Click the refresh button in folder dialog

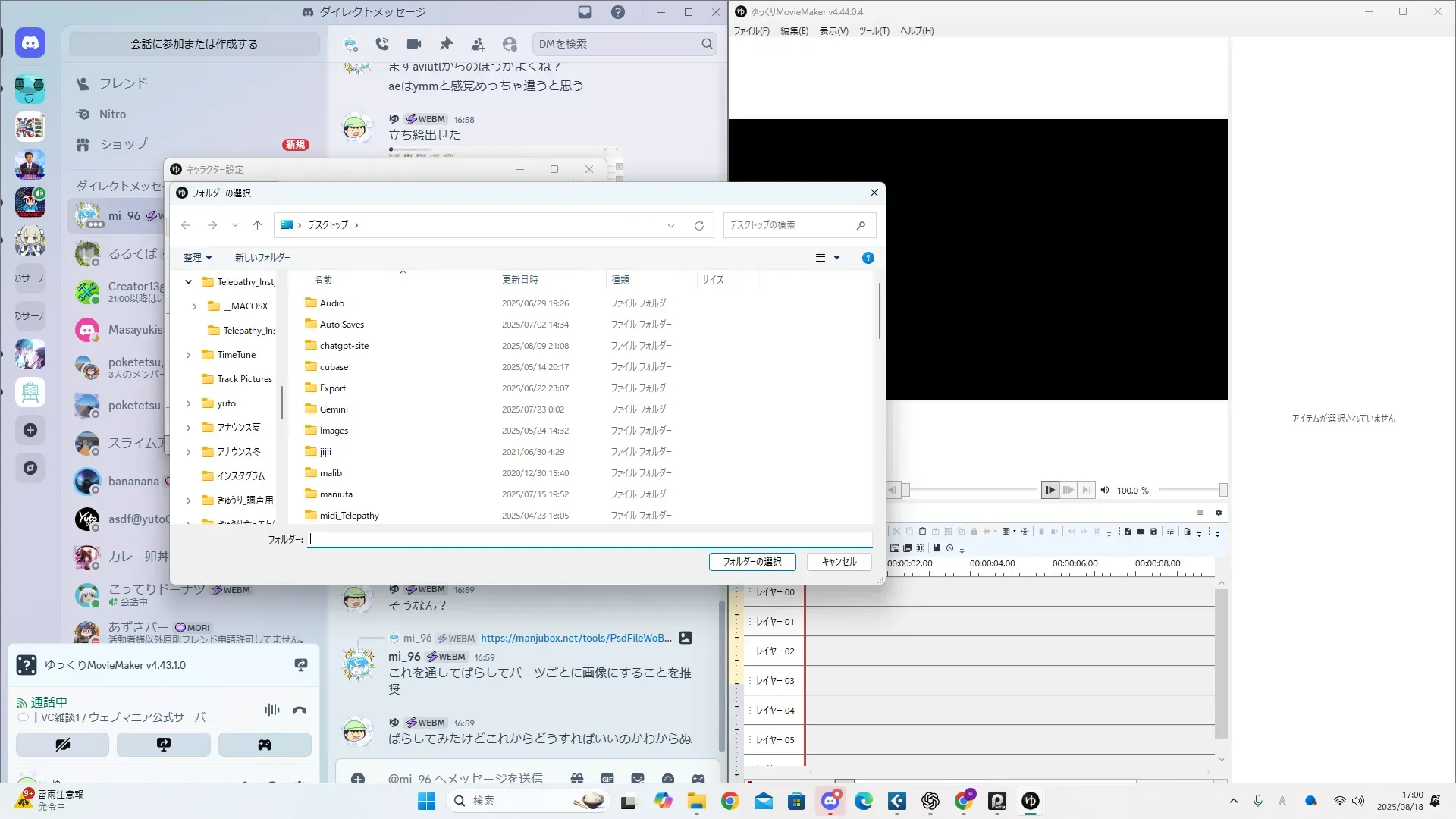pos(698,225)
